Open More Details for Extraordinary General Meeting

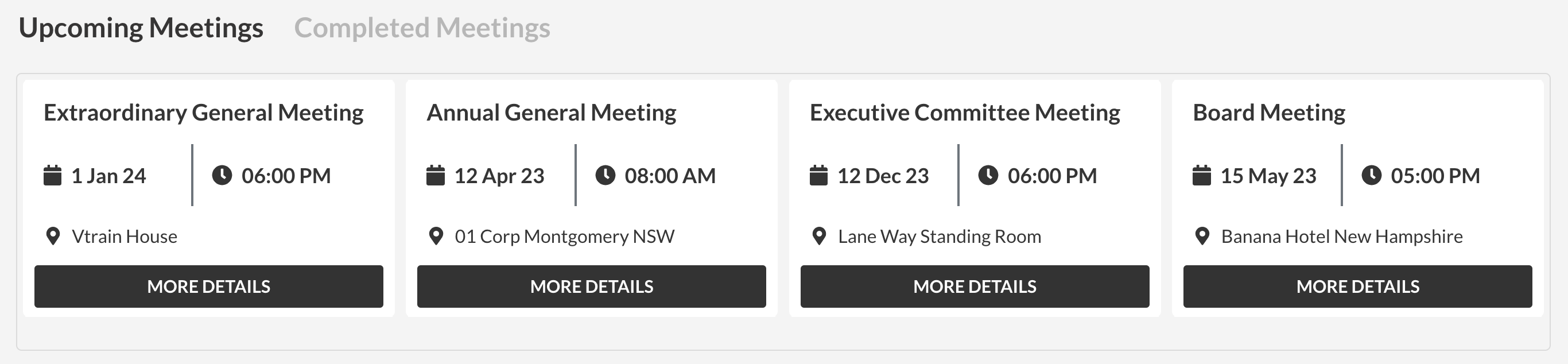[x=209, y=286]
